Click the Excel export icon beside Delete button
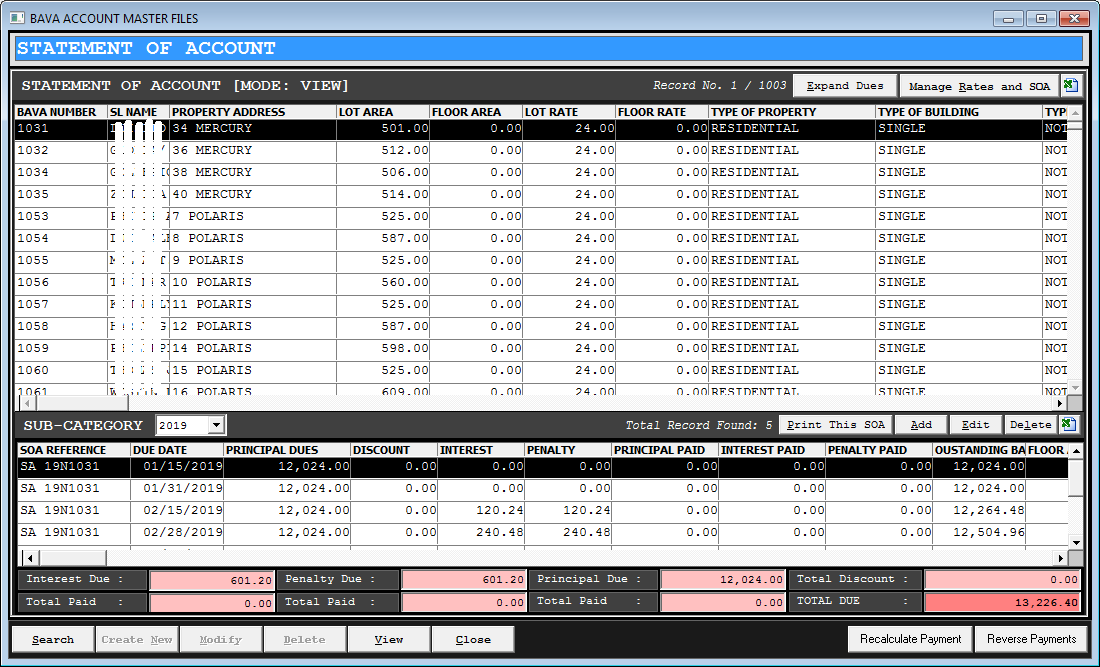 [x=1070, y=425]
